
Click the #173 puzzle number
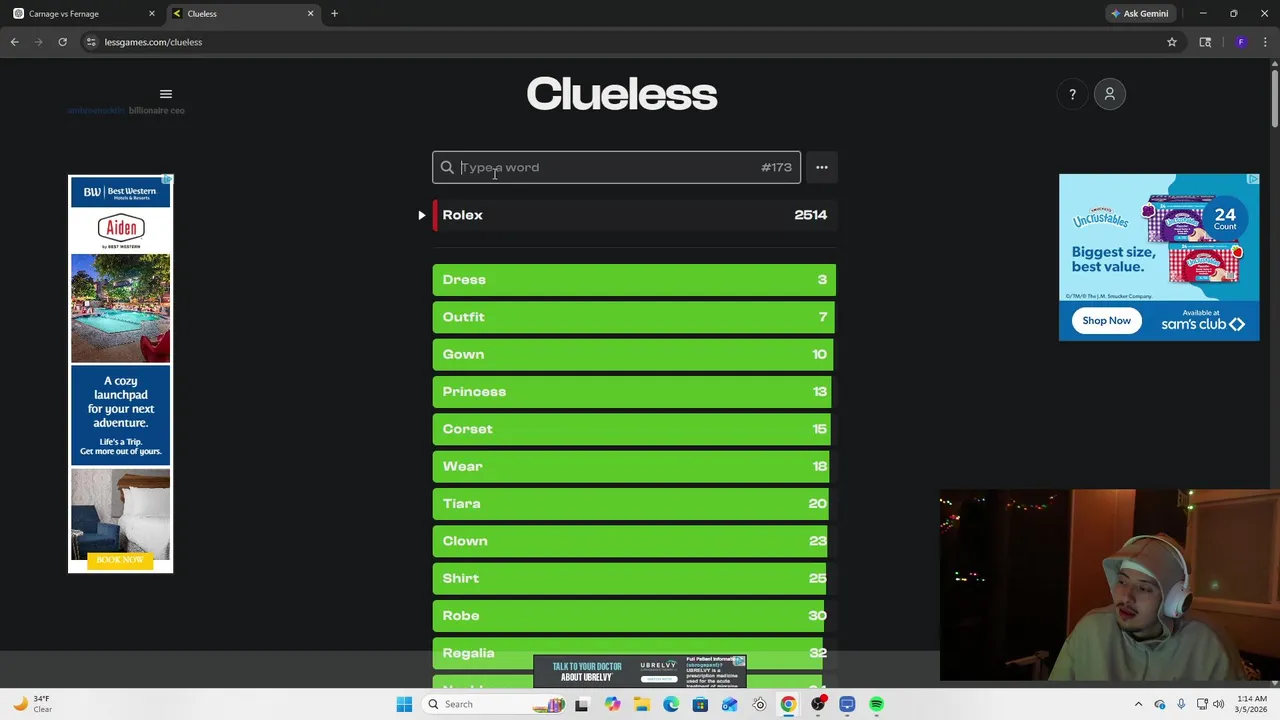(x=776, y=167)
